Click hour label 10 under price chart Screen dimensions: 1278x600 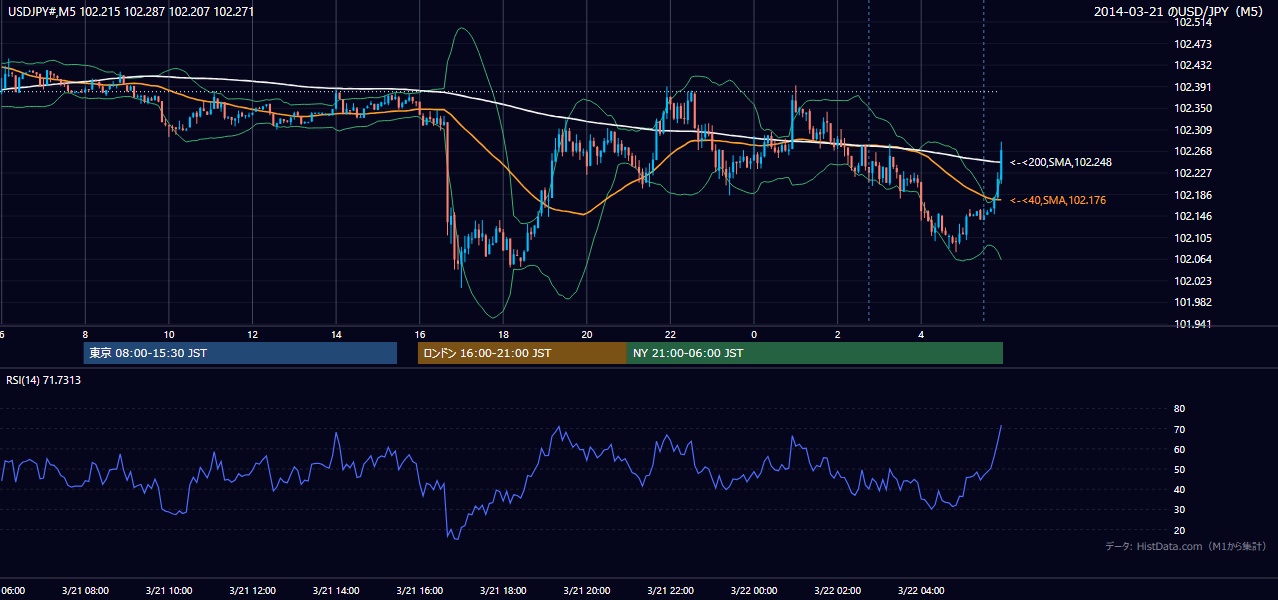pyautogui.click(x=169, y=334)
